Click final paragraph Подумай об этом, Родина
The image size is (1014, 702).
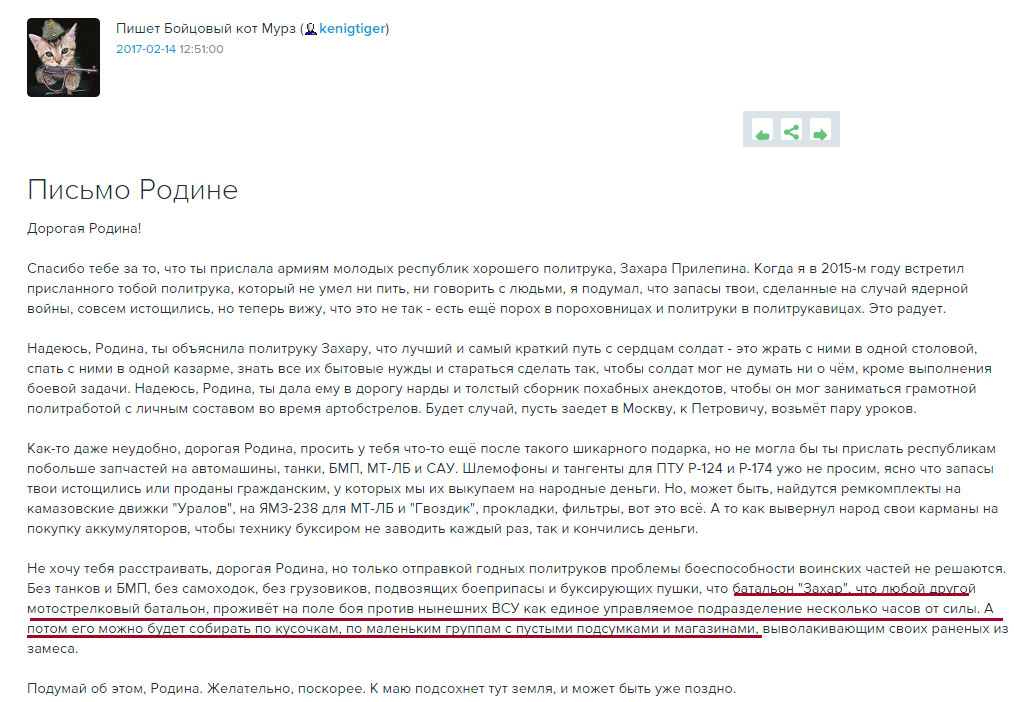click(x=380, y=689)
